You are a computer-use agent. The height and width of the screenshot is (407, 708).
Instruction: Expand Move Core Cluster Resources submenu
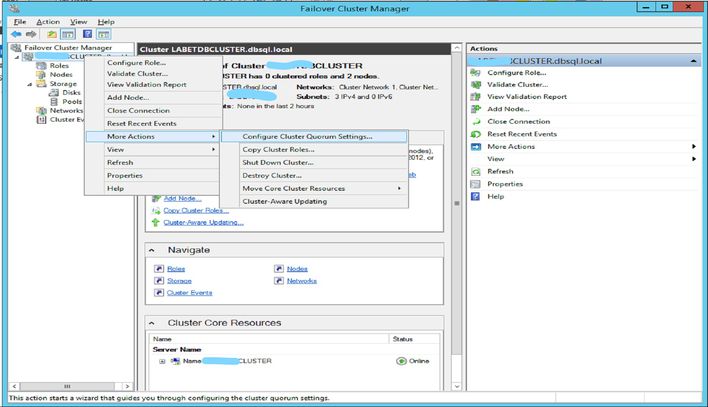399,188
